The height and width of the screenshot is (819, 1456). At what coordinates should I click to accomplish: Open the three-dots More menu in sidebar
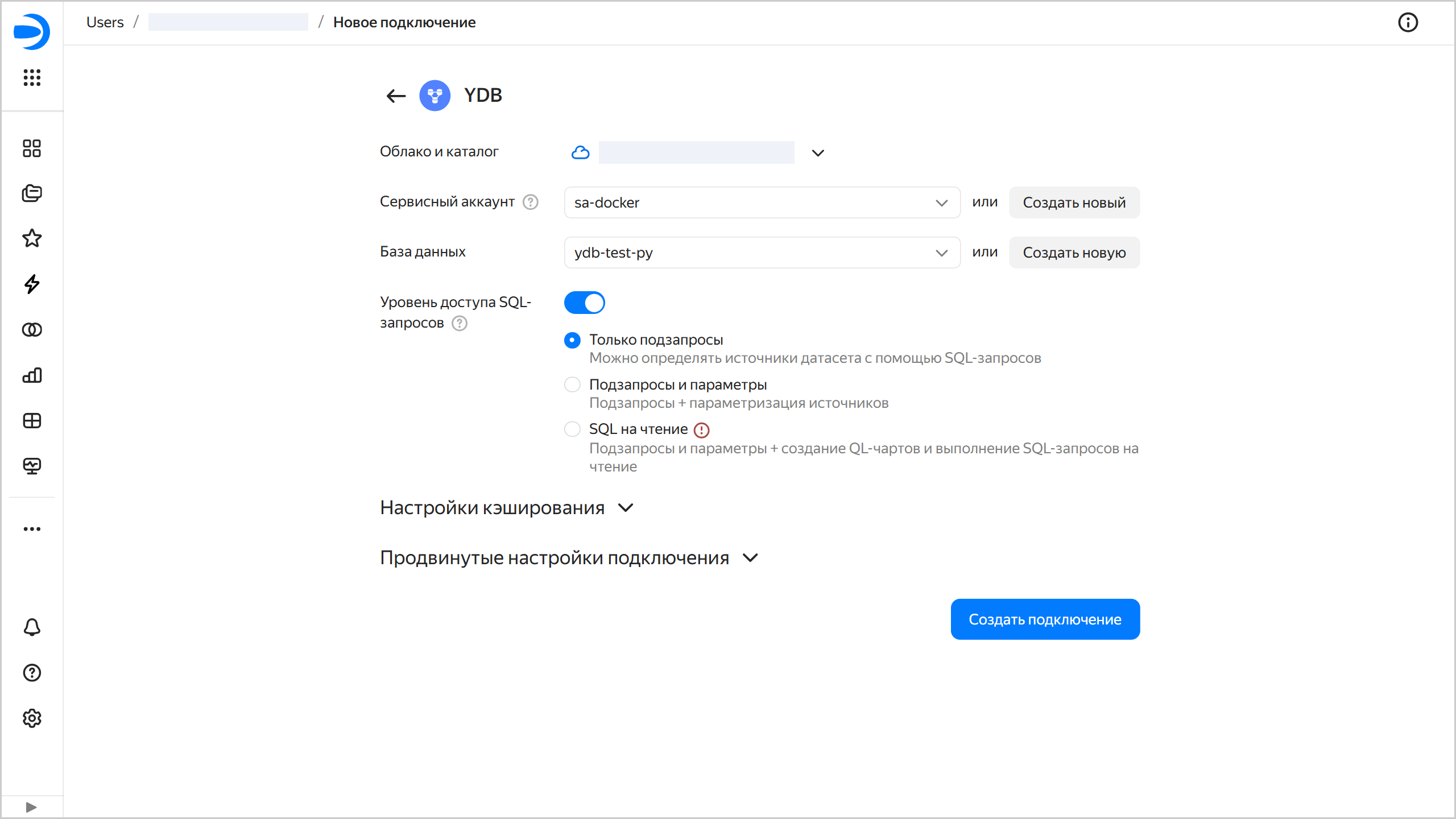[x=32, y=529]
